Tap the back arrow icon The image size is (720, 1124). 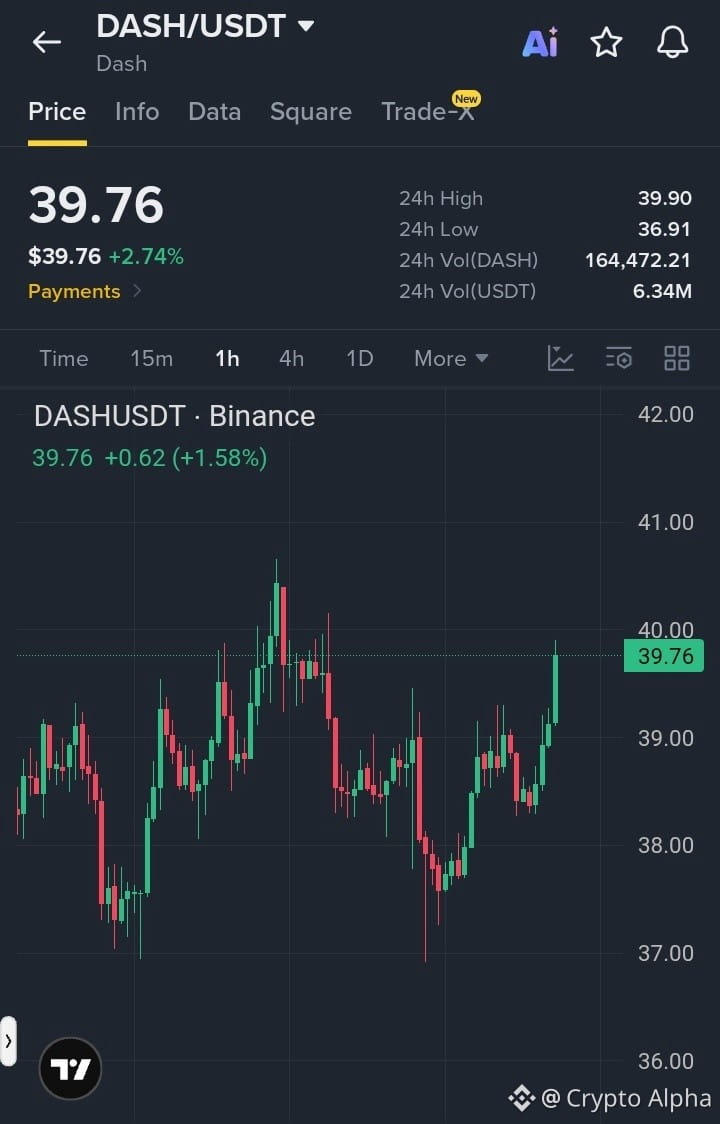point(47,42)
